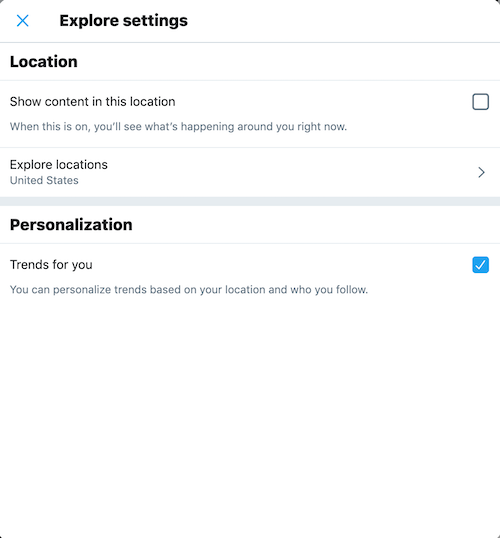Click the Personalization section heading
Image resolution: width=500 pixels, height=538 pixels.
tap(71, 225)
